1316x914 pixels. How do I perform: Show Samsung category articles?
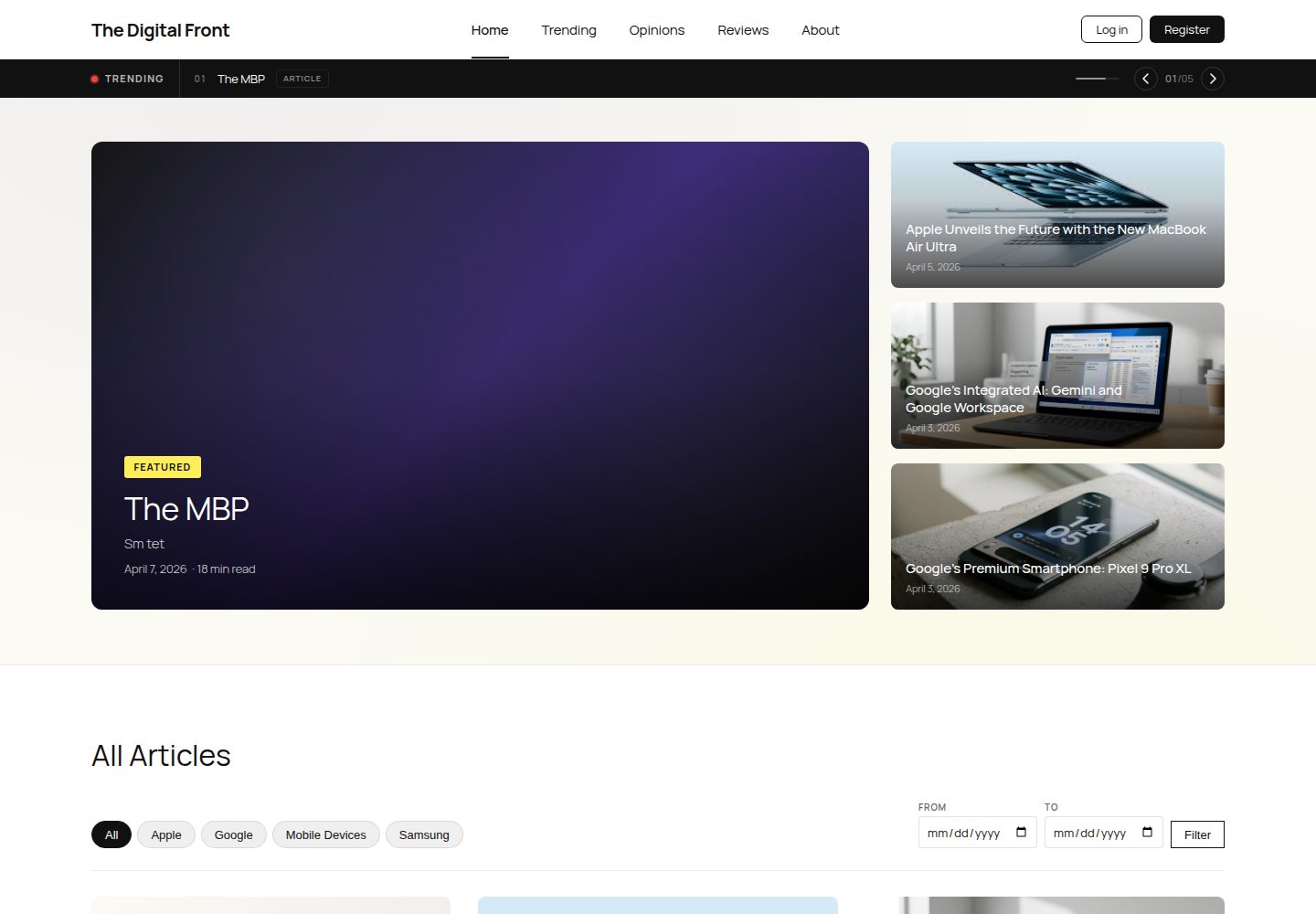click(424, 834)
